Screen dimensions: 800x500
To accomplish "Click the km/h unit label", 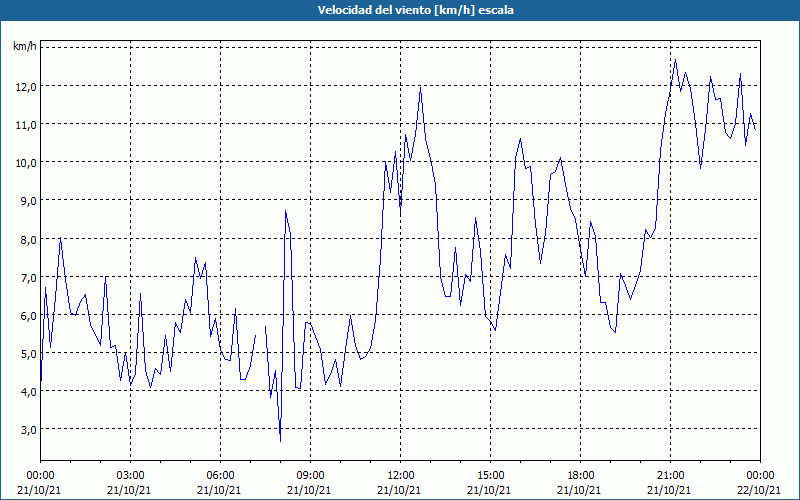I will click(24, 47).
